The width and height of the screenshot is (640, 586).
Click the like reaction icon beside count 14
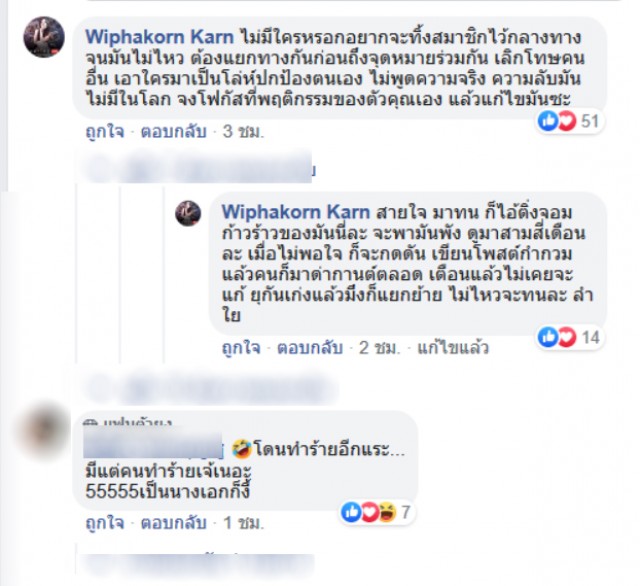pyautogui.click(x=548, y=337)
